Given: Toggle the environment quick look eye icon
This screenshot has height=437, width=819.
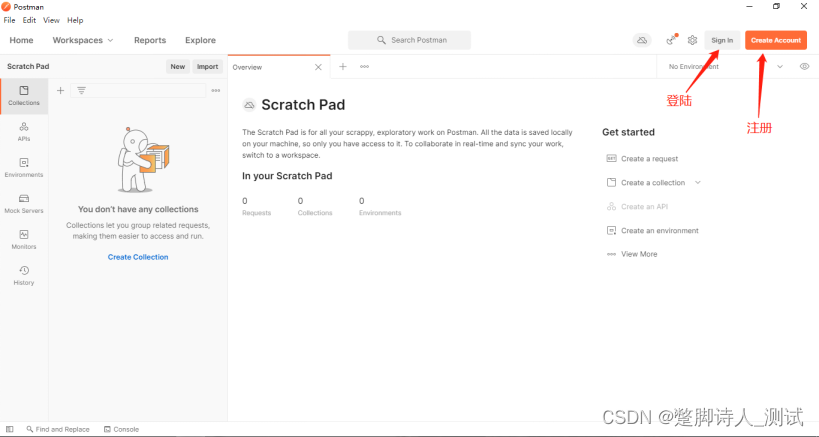Looking at the screenshot, I should click(804, 67).
